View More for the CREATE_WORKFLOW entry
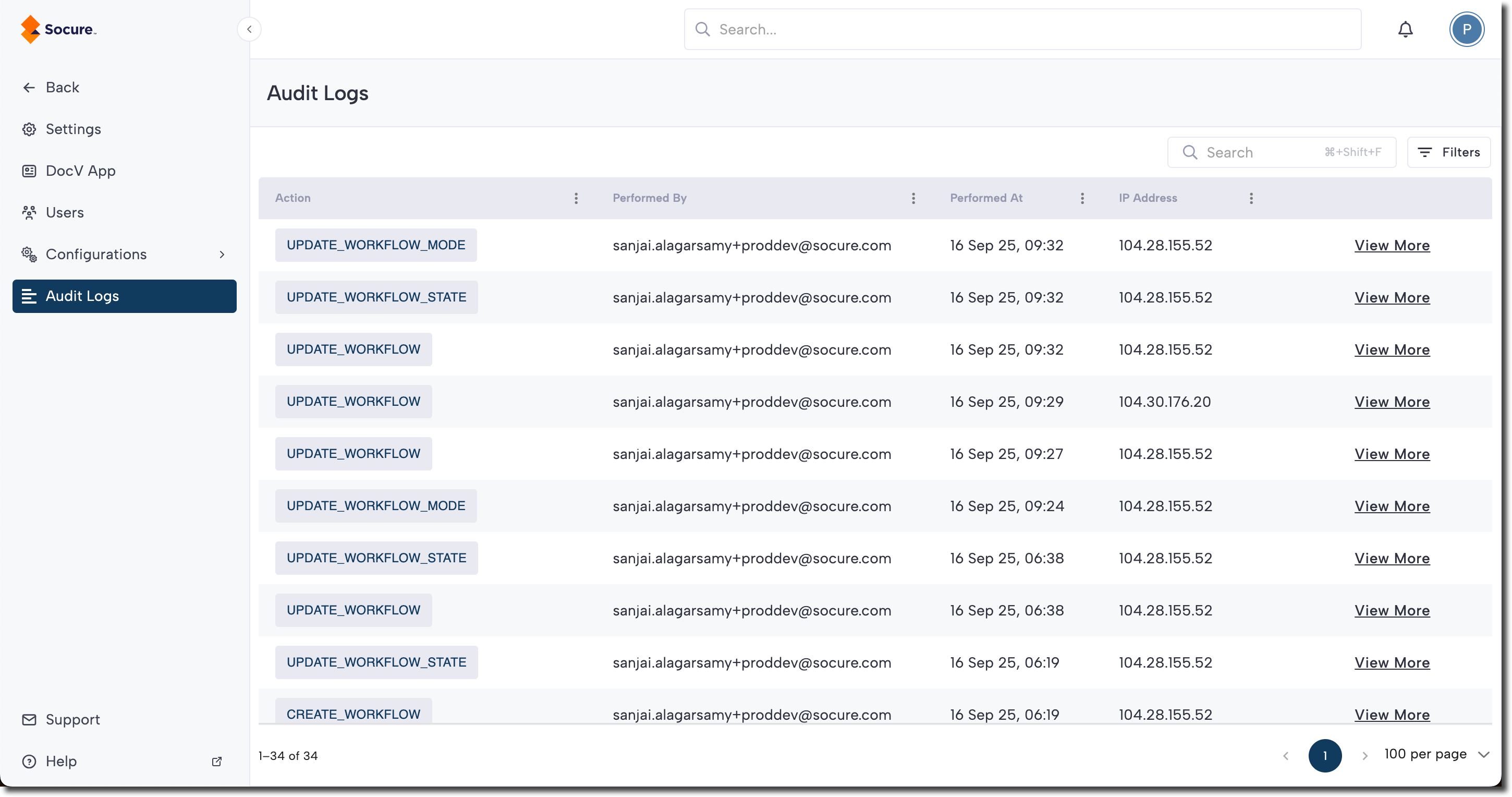This screenshot has height=797, width=1512. (1392, 714)
